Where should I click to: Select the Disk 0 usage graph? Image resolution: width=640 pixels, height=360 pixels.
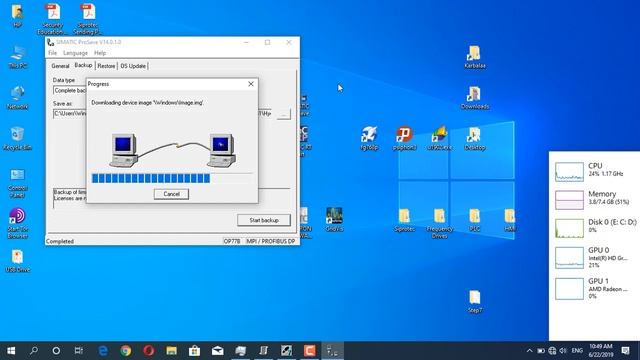[569, 228]
